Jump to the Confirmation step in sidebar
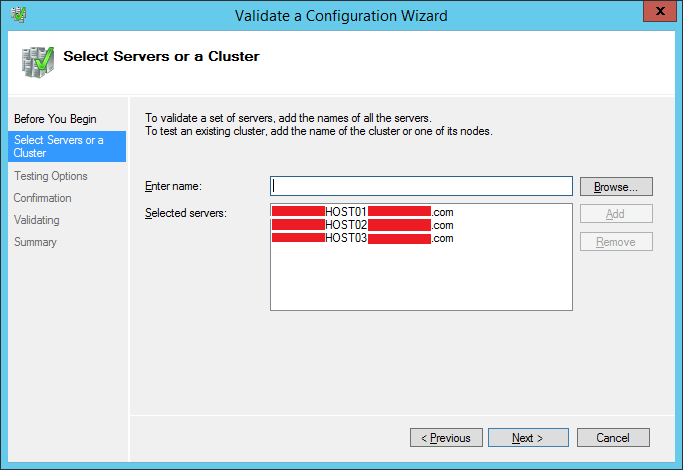 43,198
